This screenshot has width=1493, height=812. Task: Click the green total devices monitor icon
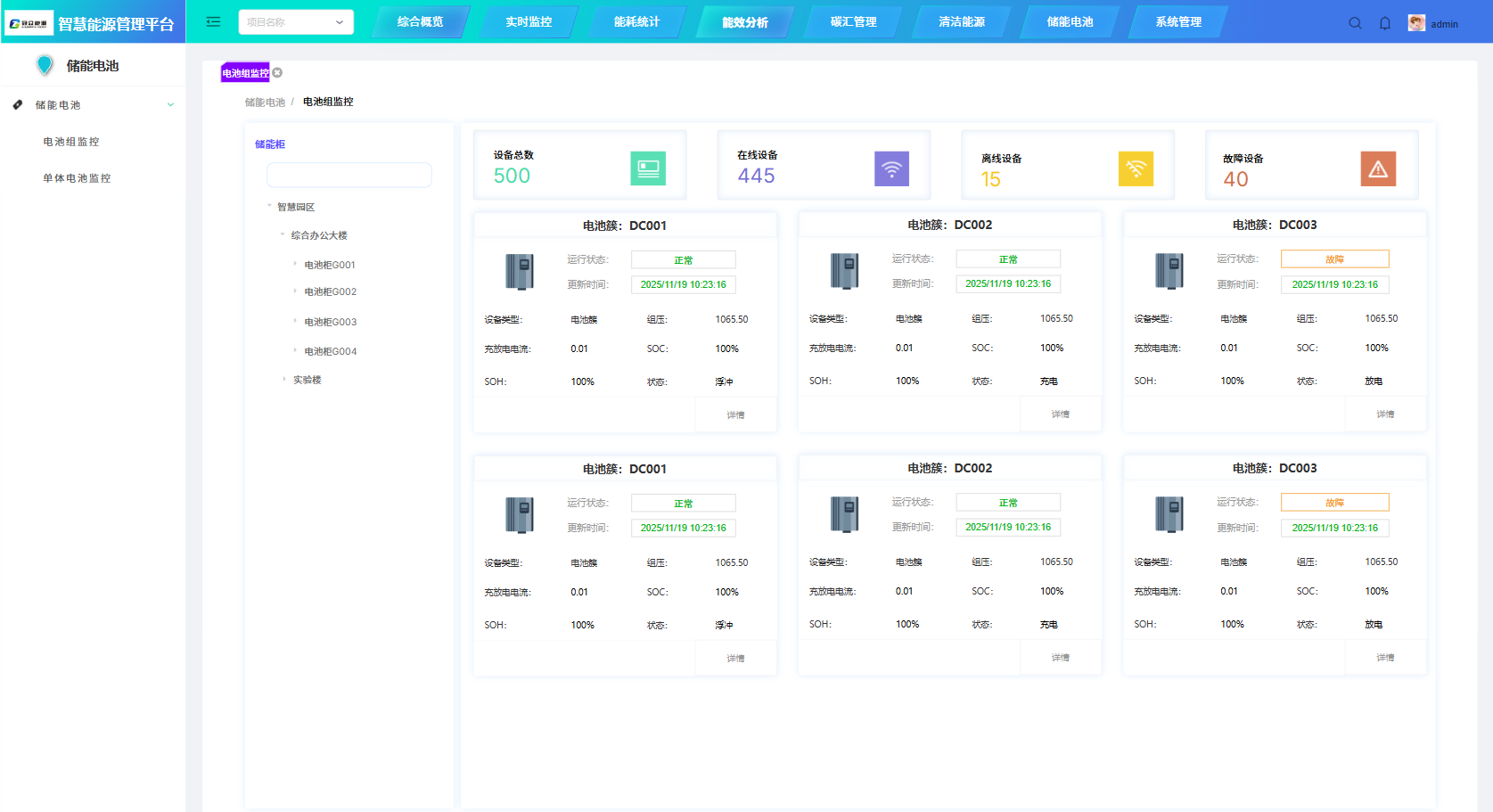648,168
